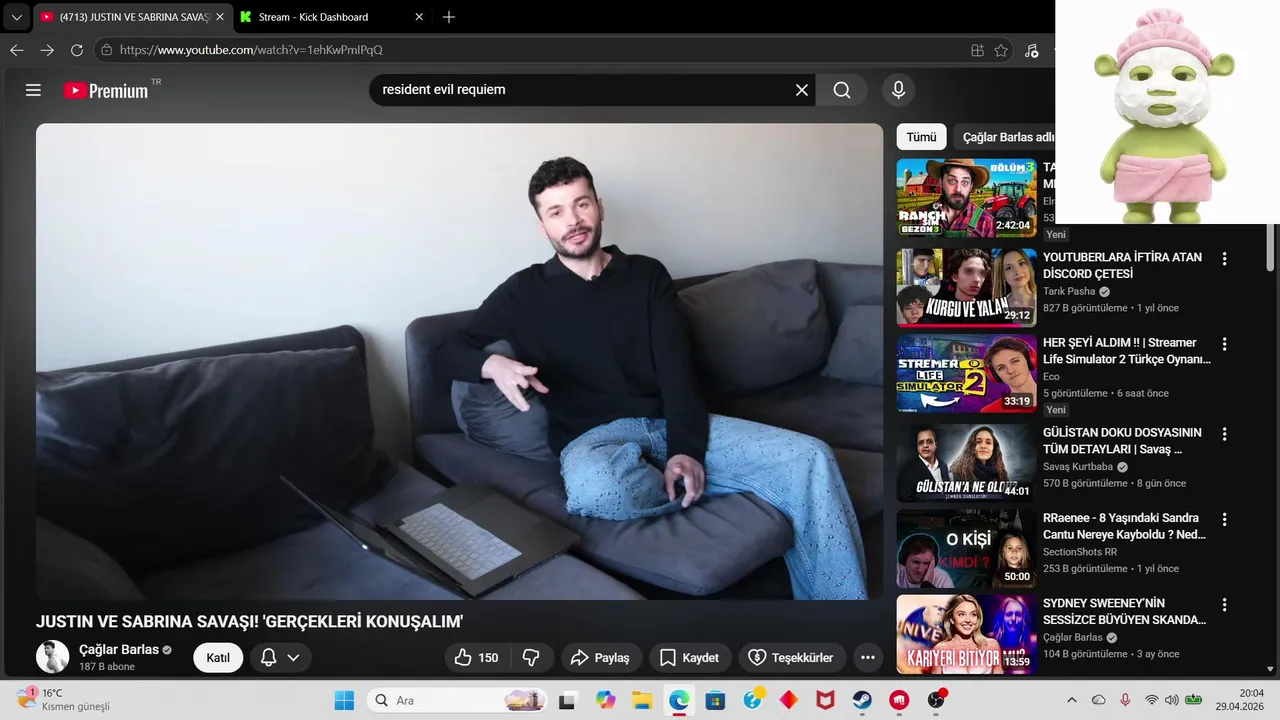Go forward in browser history
Screen dimensions: 1280x720
pyautogui.click(x=47, y=50)
